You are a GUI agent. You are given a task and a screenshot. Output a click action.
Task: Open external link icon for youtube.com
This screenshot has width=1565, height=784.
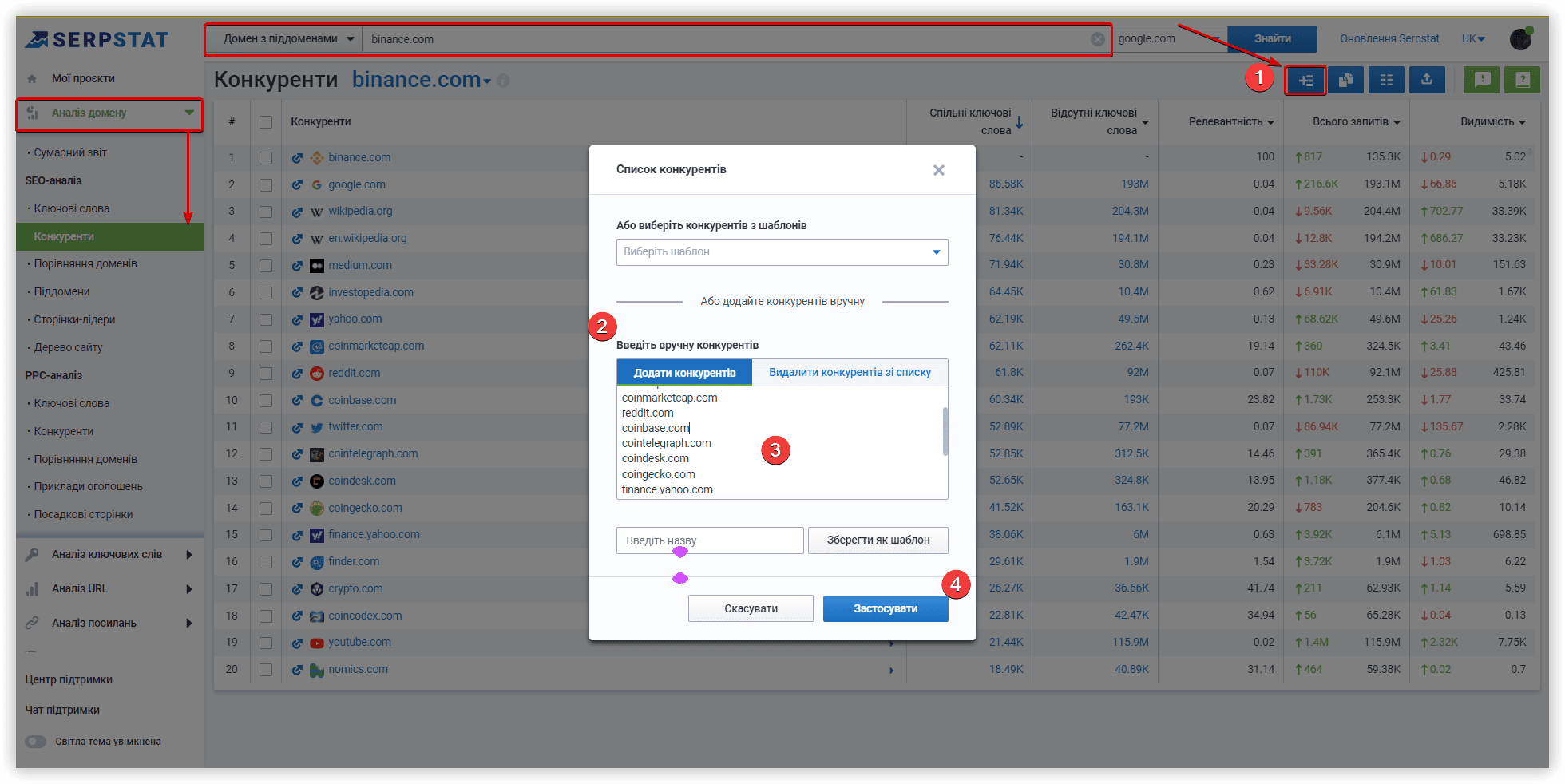[297, 643]
